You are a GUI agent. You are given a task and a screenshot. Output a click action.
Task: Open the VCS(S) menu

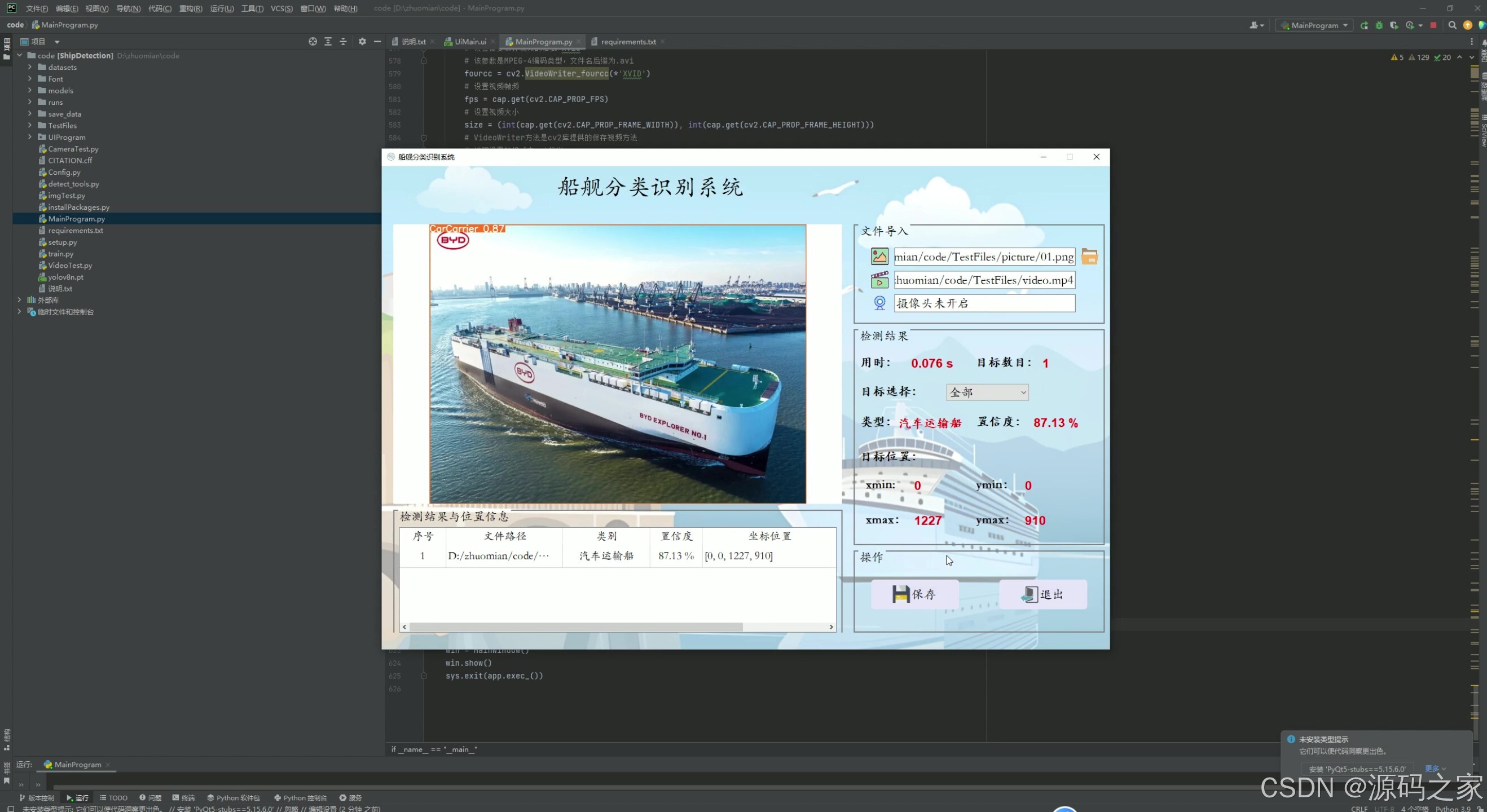(281, 8)
